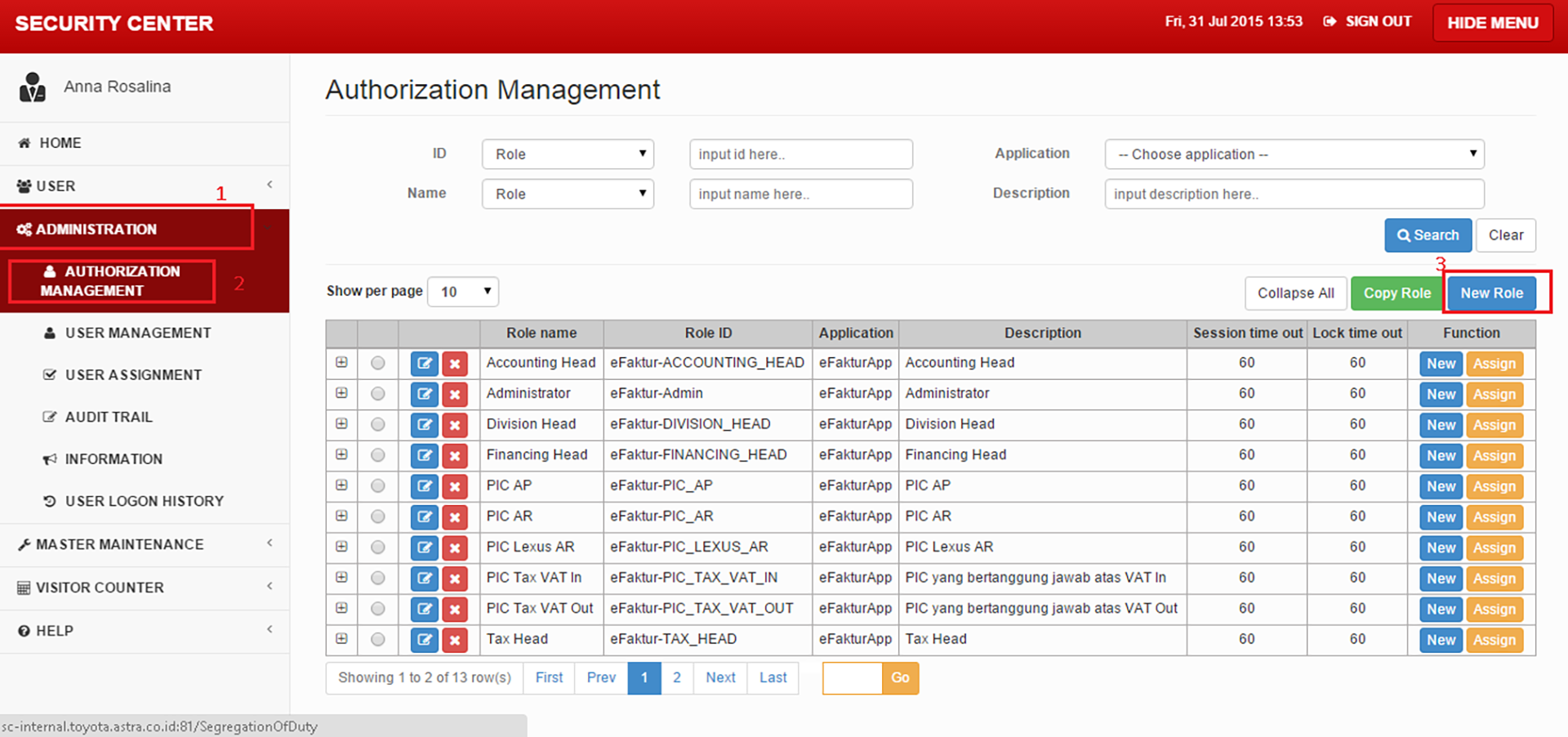The image size is (1568, 737).
Task: Go to page 2 of results
Action: coord(676,678)
